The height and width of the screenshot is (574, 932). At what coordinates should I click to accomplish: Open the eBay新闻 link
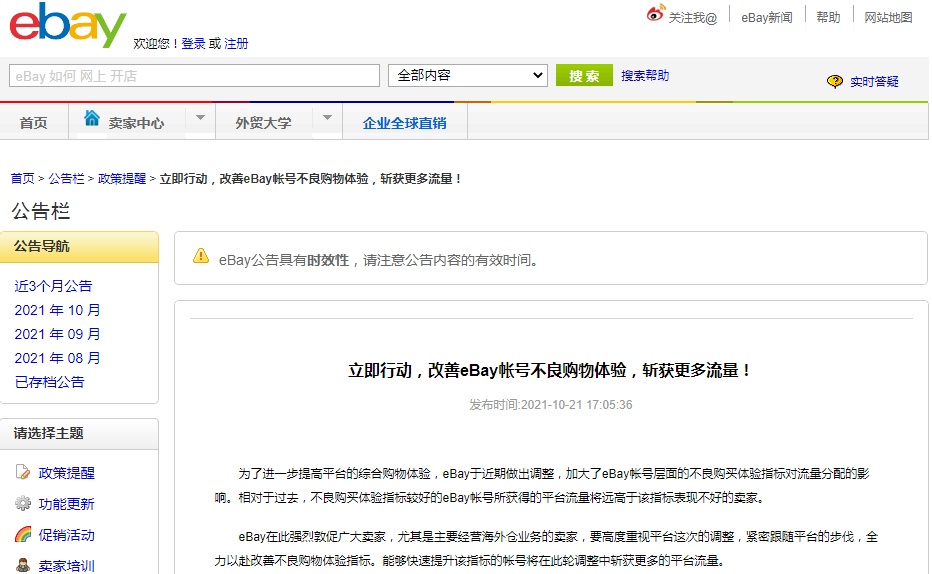[767, 18]
